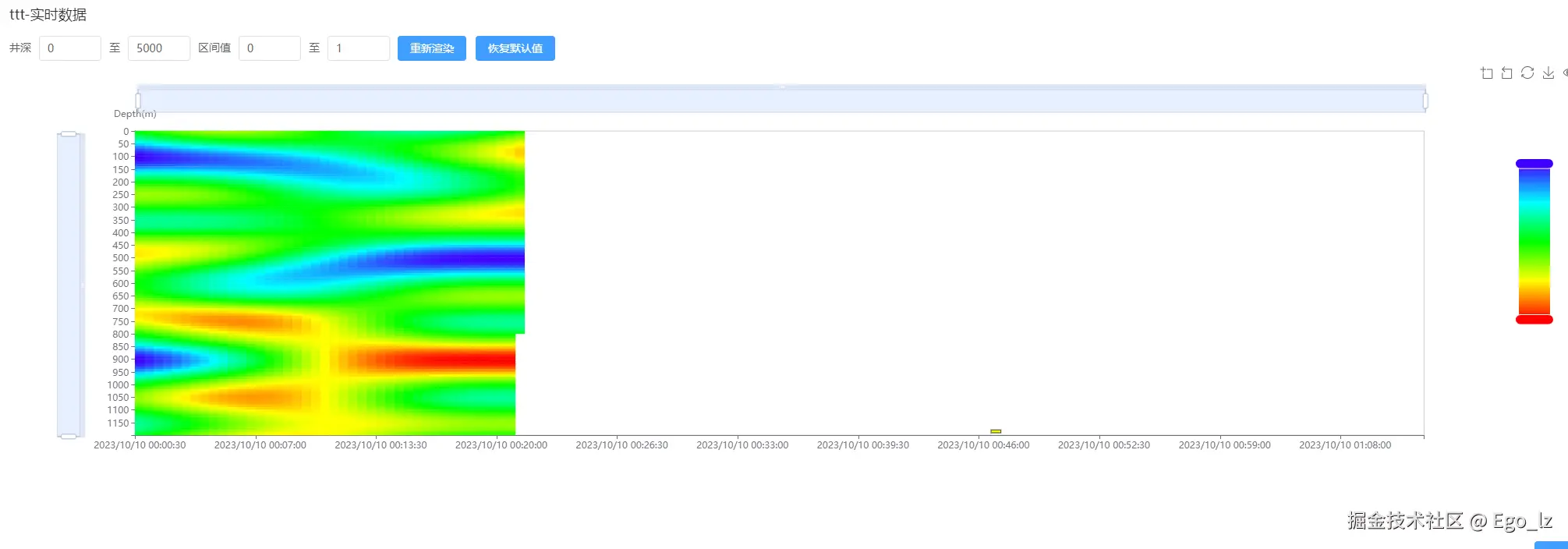This screenshot has height=549, width=1568.
Task: Click the '2023/10/10 00:39:30' time label
Action: click(863, 445)
